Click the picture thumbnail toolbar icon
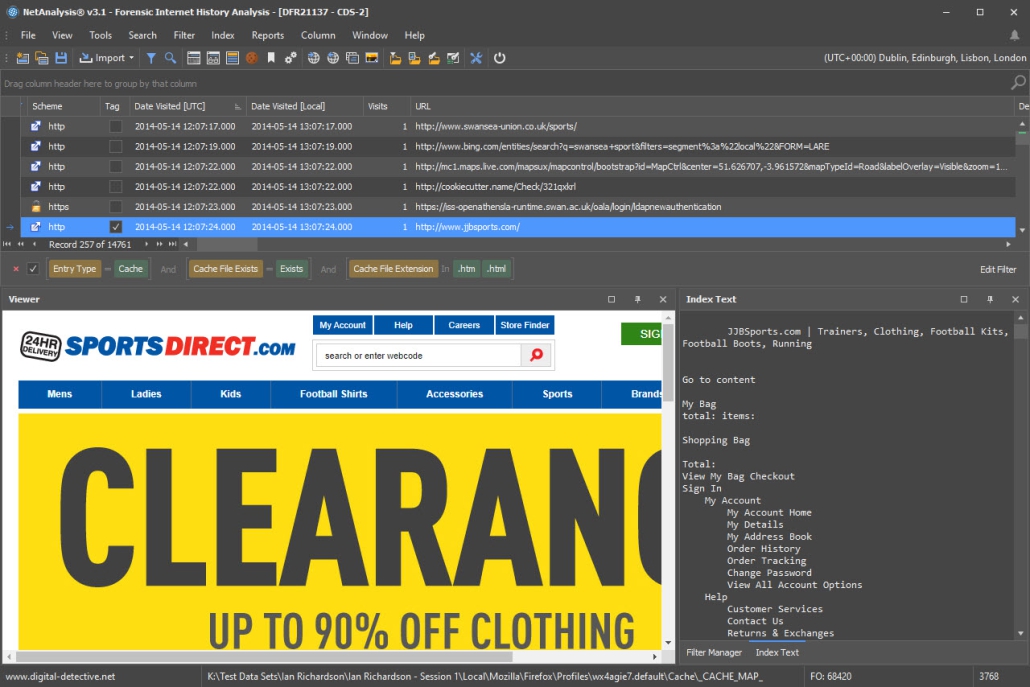Viewport: 1030px width, 687px height. click(372, 58)
